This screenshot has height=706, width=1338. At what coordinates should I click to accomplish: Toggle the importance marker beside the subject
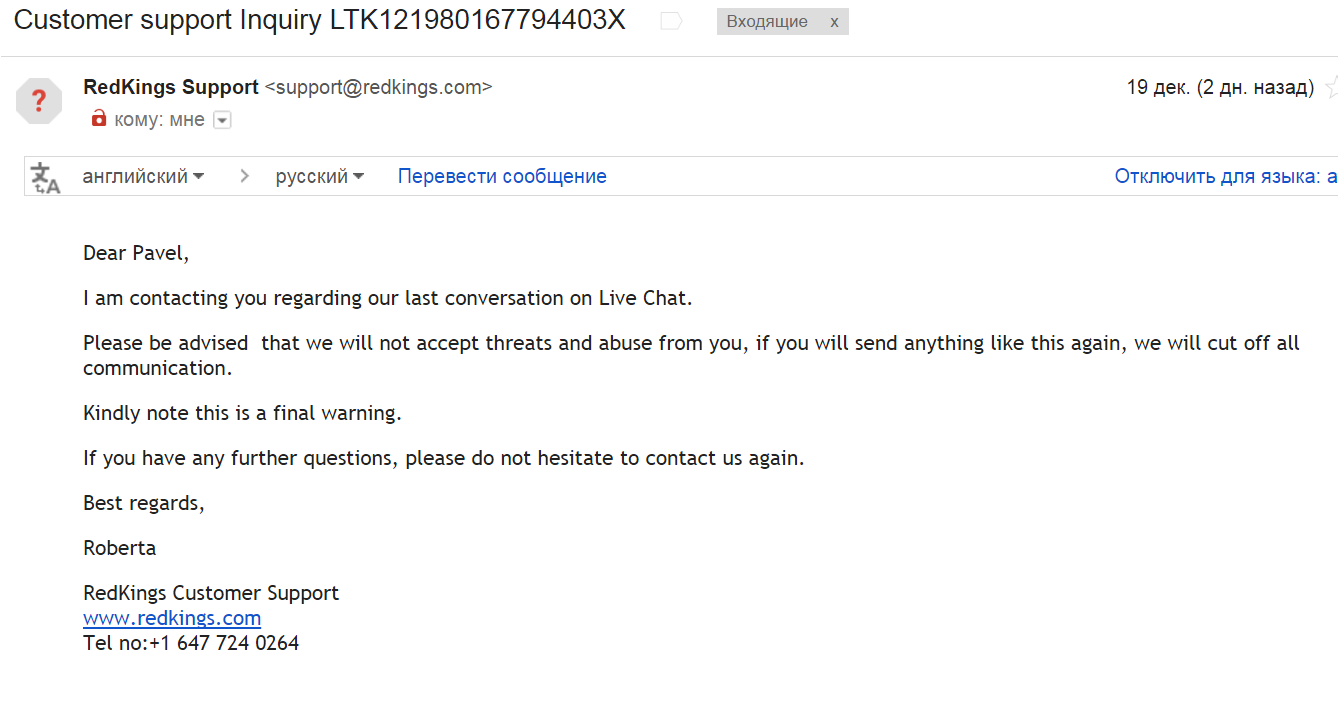pyautogui.click(x=671, y=21)
